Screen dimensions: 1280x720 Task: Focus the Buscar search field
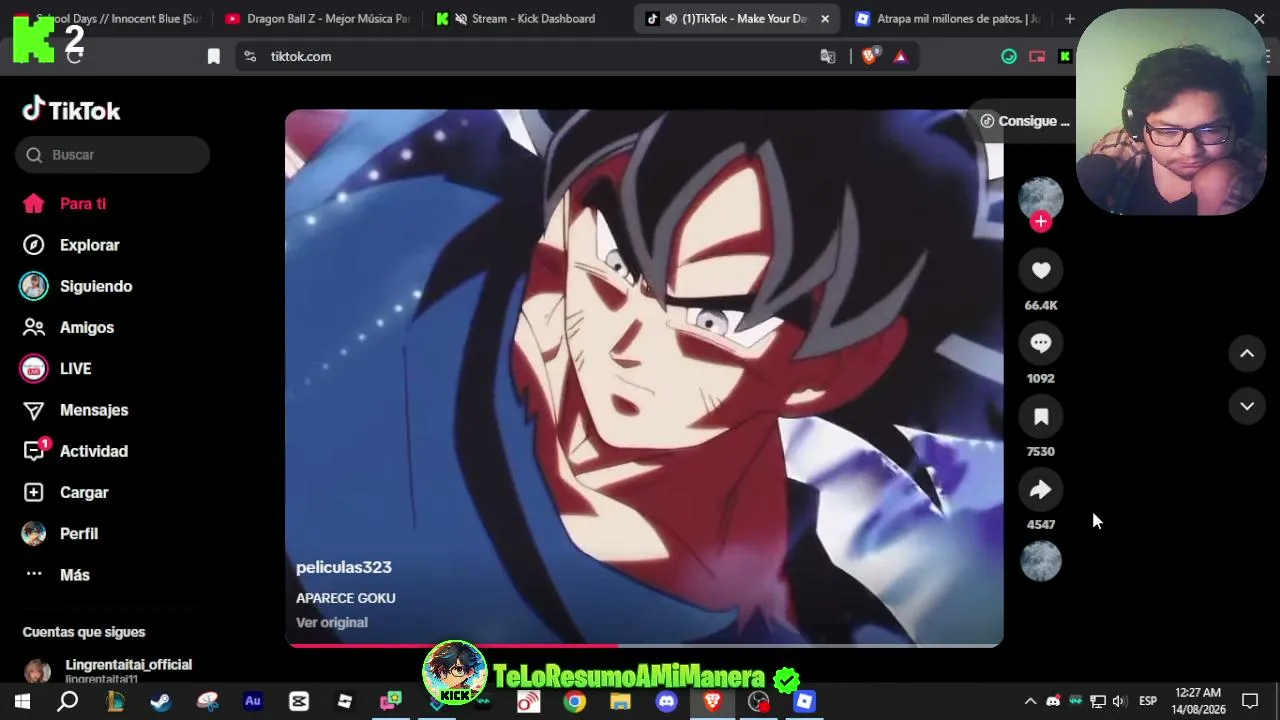112,155
